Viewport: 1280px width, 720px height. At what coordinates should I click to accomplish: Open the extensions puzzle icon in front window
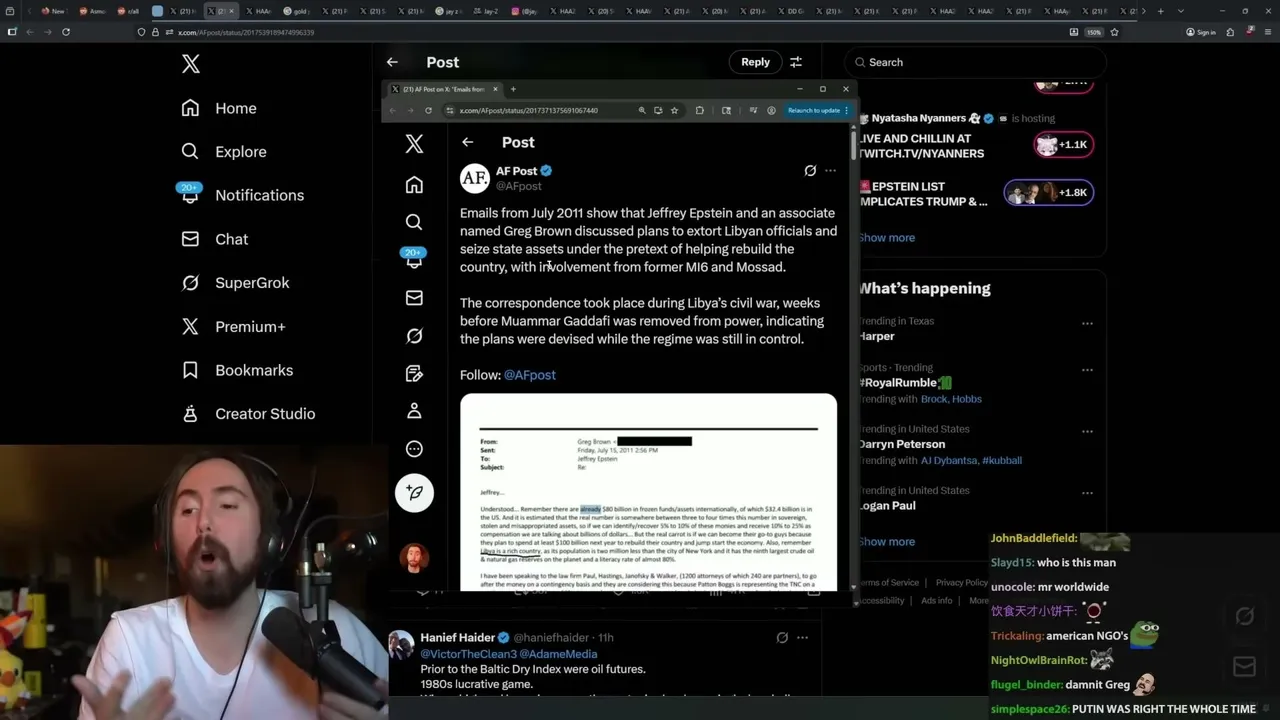[699, 110]
